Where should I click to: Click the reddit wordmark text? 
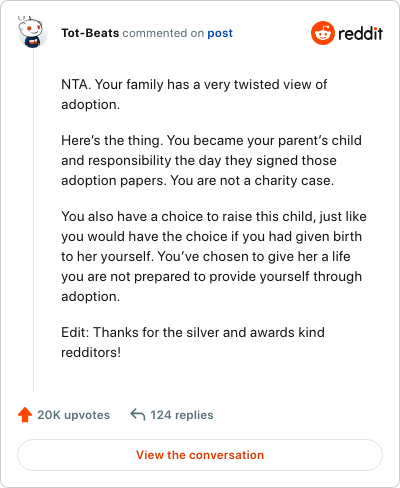(x=360, y=34)
